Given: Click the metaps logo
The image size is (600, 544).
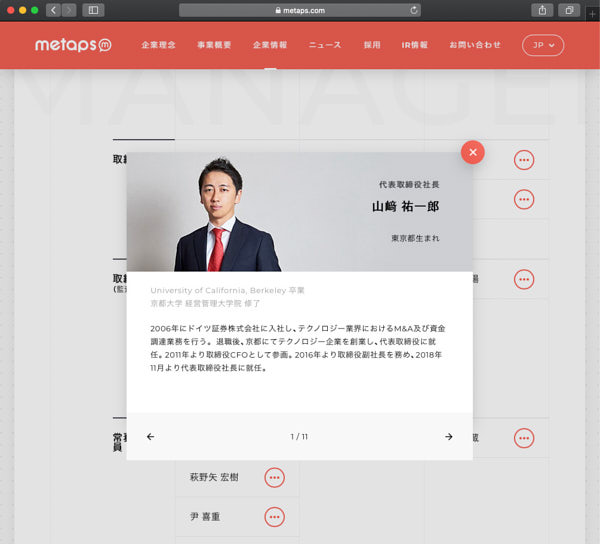Looking at the screenshot, I should [73, 45].
